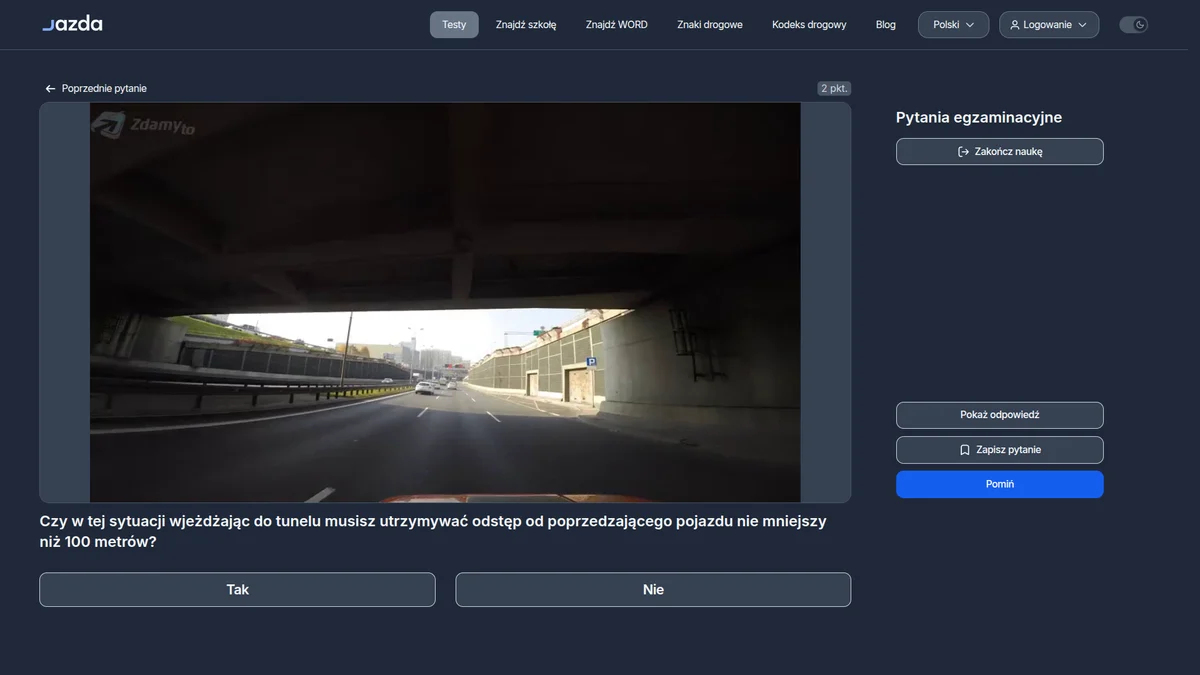Click the tunnel question image
The image size is (1200, 675).
tap(445, 302)
